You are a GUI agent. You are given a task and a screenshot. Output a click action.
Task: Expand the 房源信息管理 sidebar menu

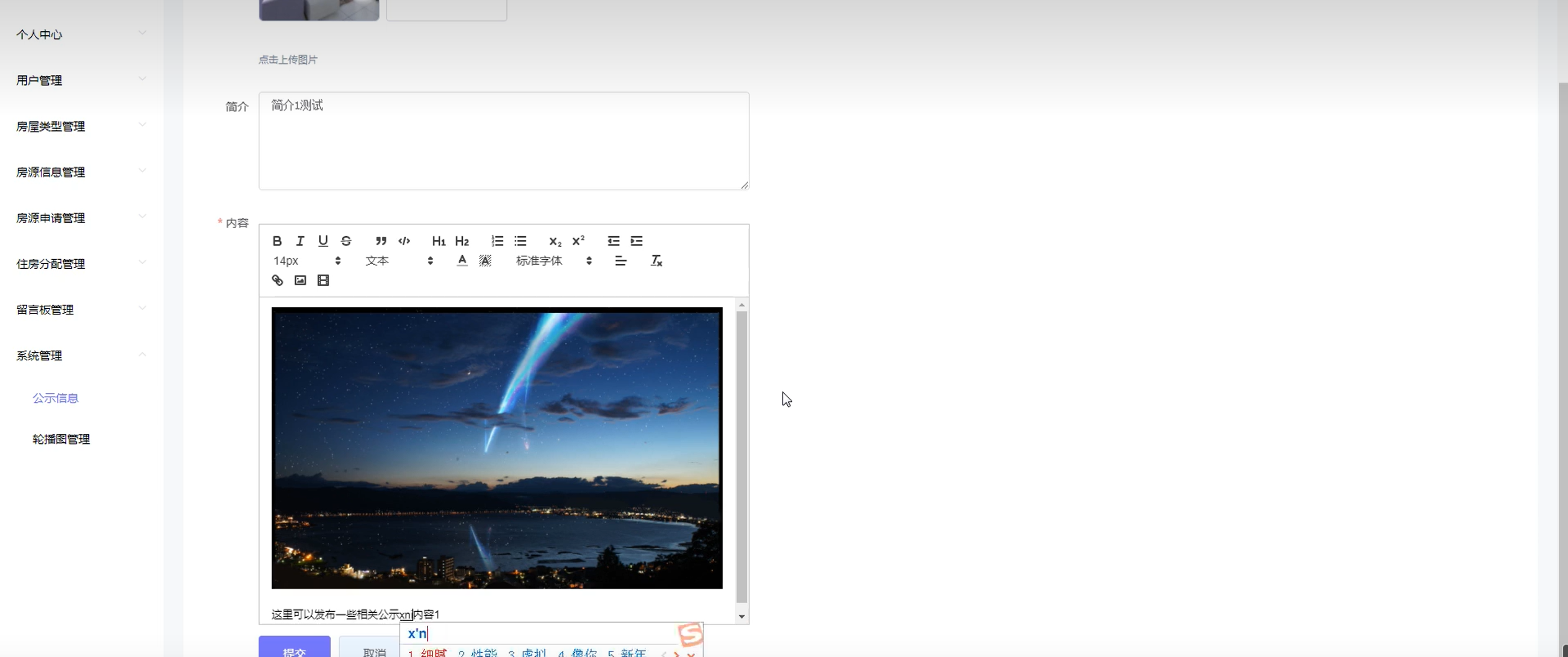point(82,172)
